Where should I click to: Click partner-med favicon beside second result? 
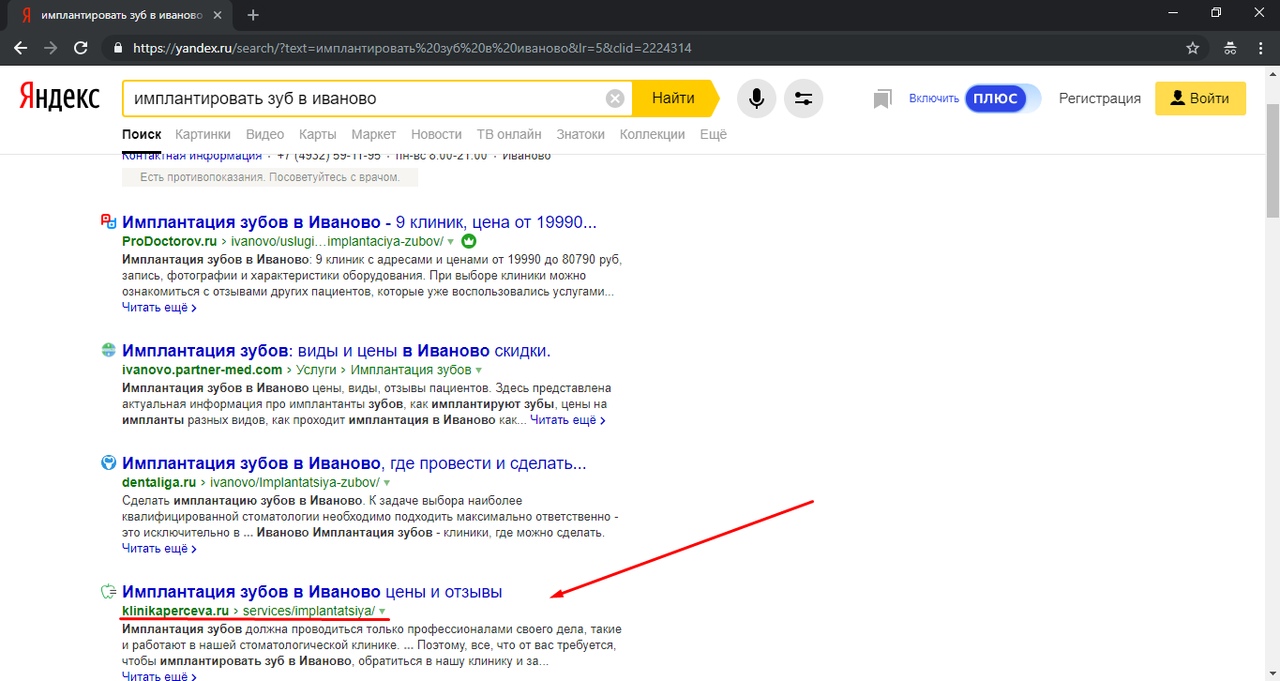coord(109,350)
